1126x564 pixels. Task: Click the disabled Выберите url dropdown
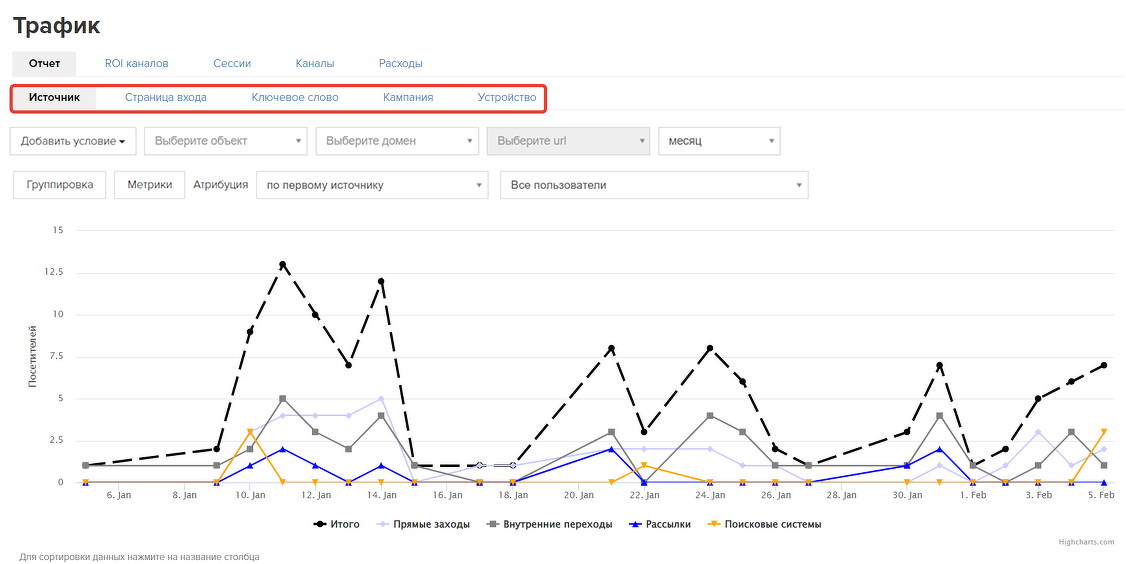coord(568,141)
